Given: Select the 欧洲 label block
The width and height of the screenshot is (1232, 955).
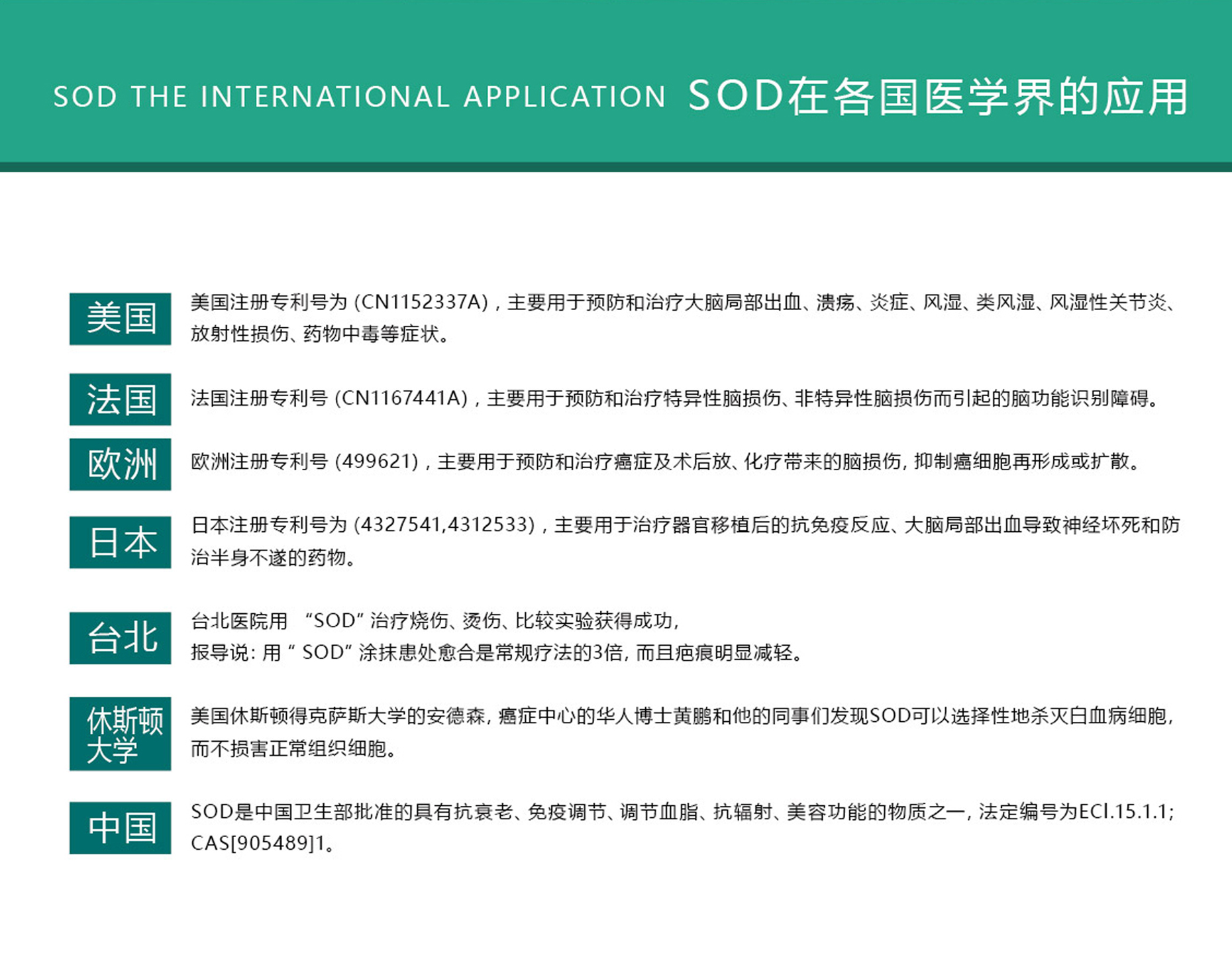Looking at the screenshot, I should (x=120, y=464).
